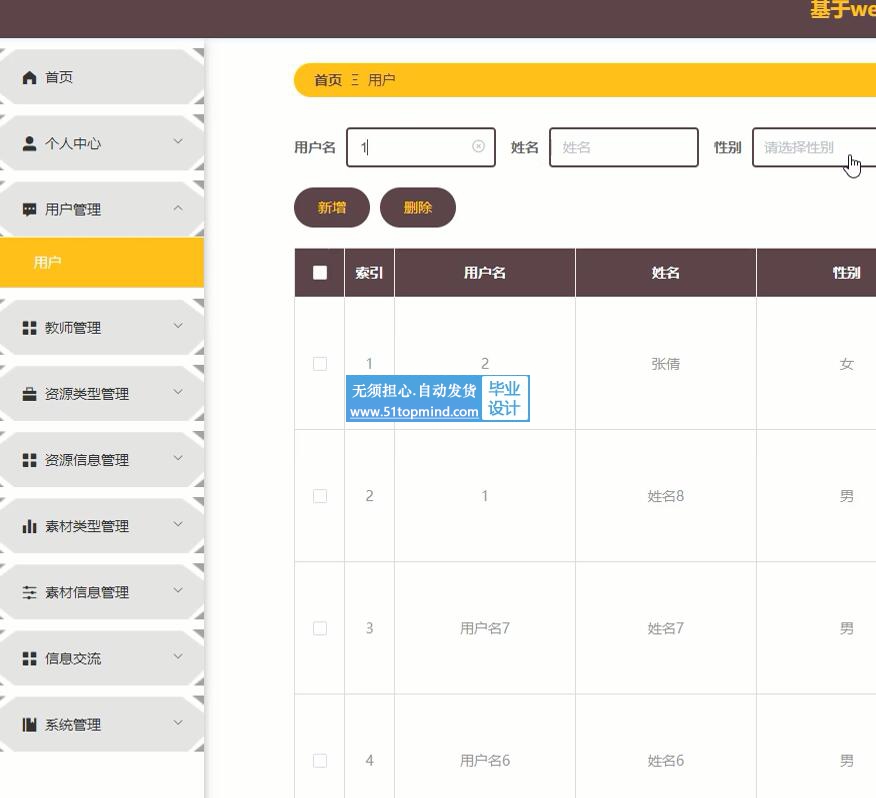Viewport: 876px width, 798px height.
Task: Click the 姓名 column header
Action: (x=666, y=273)
